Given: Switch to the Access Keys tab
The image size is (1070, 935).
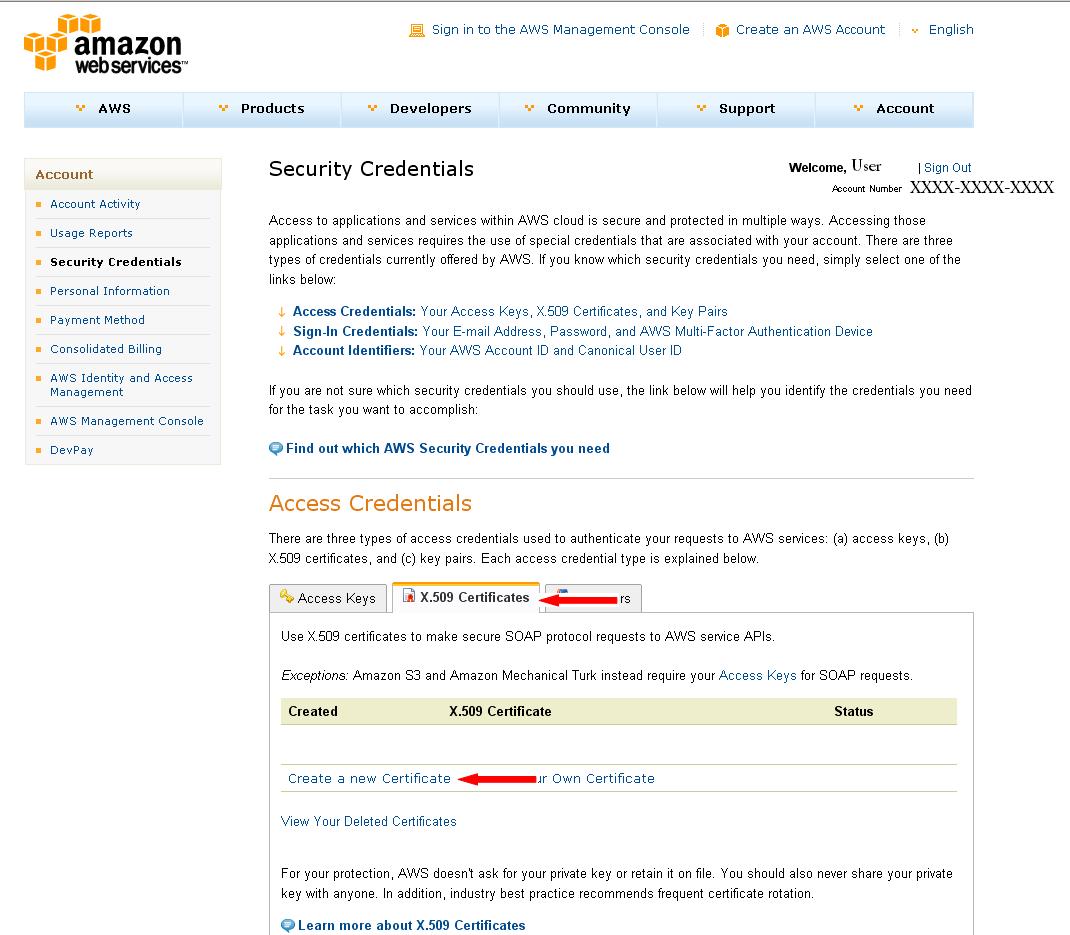Looking at the screenshot, I should (x=328, y=598).
